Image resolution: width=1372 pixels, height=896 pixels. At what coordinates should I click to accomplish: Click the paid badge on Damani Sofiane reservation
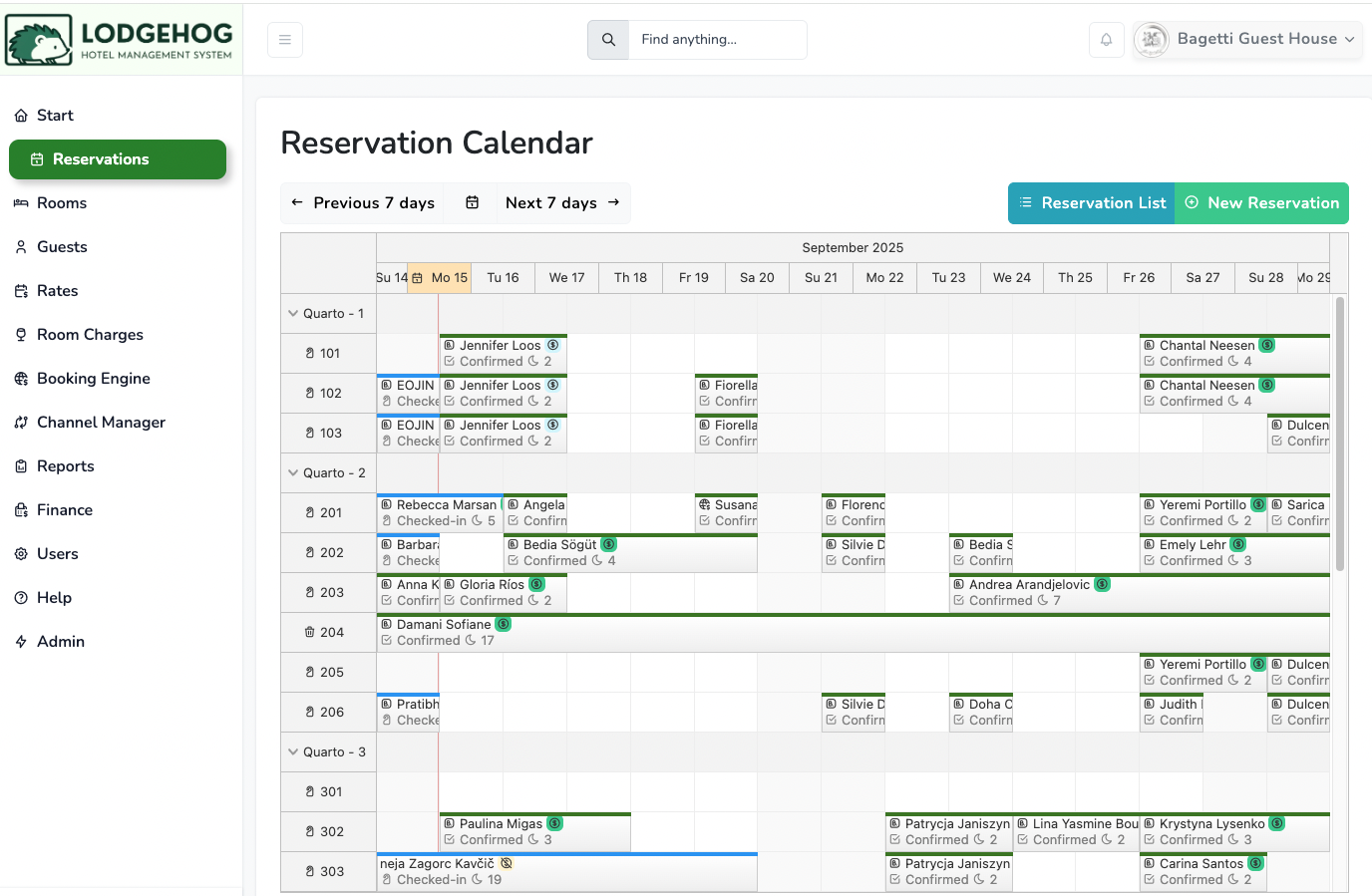tap(504, 625)
